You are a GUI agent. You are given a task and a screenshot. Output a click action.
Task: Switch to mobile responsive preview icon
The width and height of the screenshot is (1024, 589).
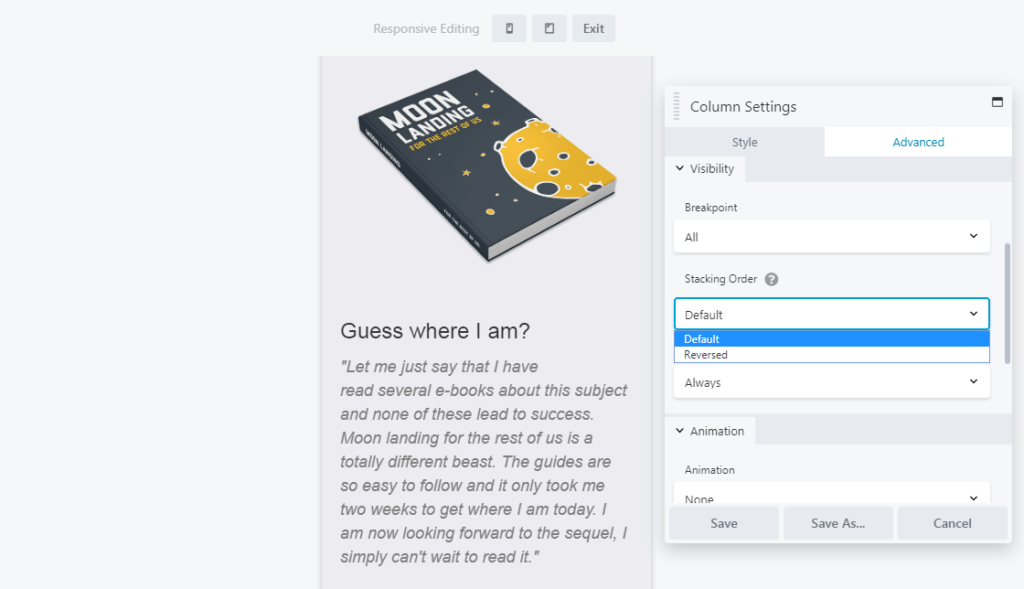[x=509, y=28]
